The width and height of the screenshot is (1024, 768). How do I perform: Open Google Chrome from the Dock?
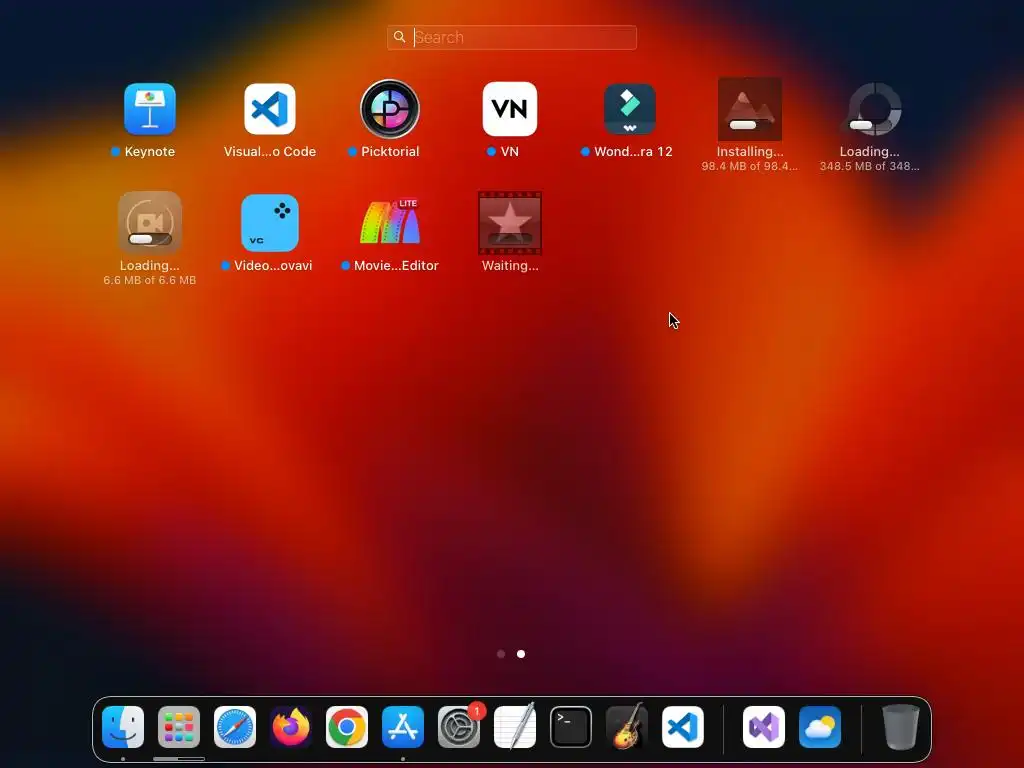pyautogui.click(x=347, y=727)
